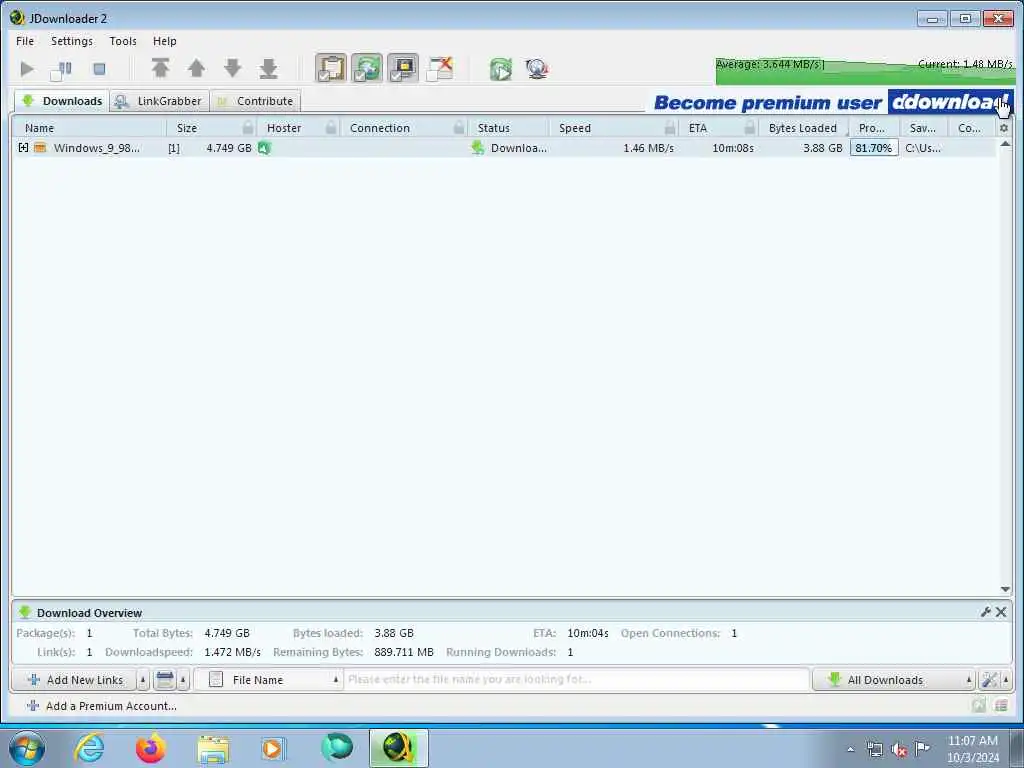Click the downloads list vertical scrollbar down arrow
1024x768 pixels.
click(x=1005, y=589)
